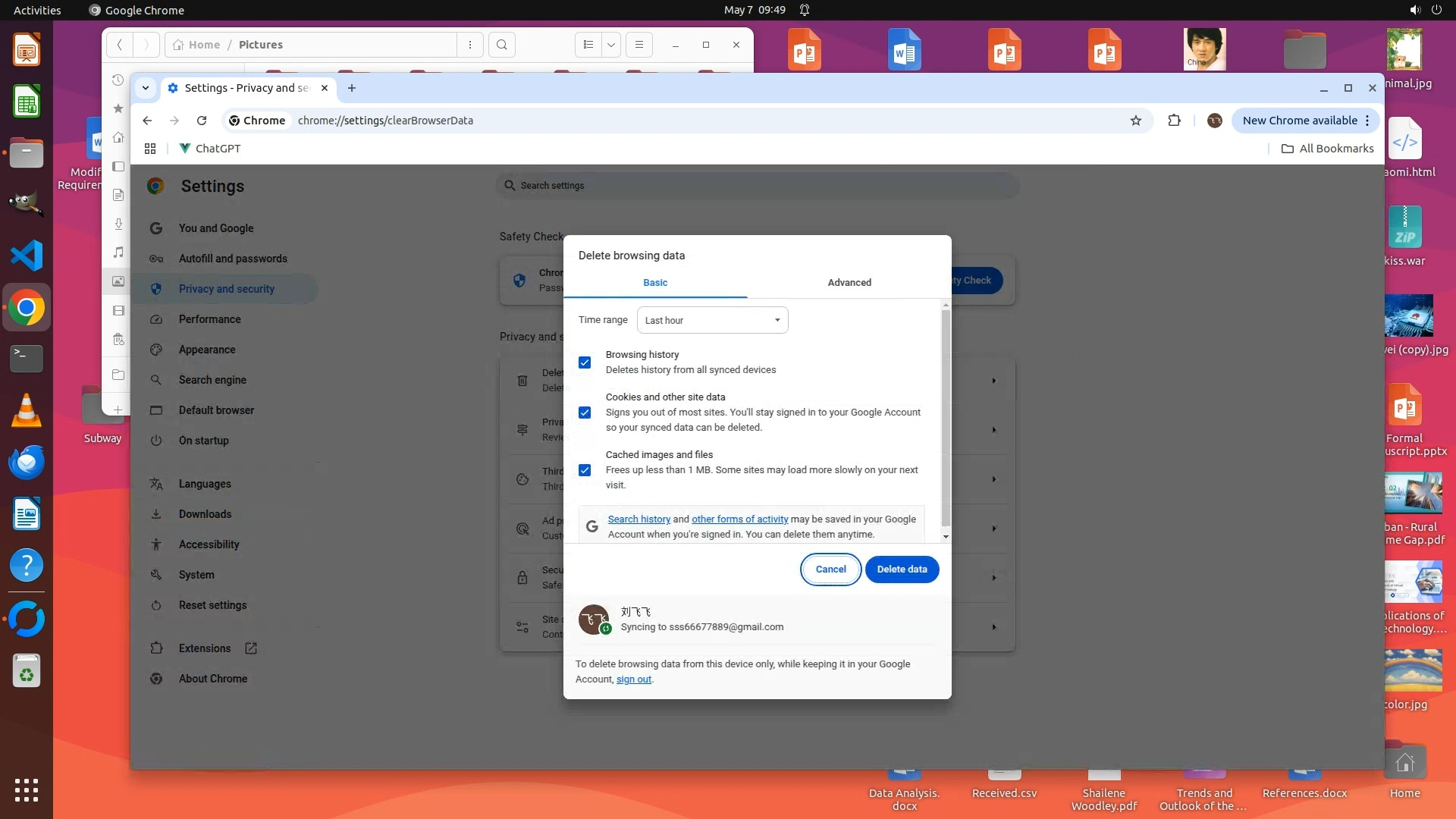The width and height of the screenshot is (1456, 819).
Task: Uncheck Cookies and other site data
Action: point(585,413)
